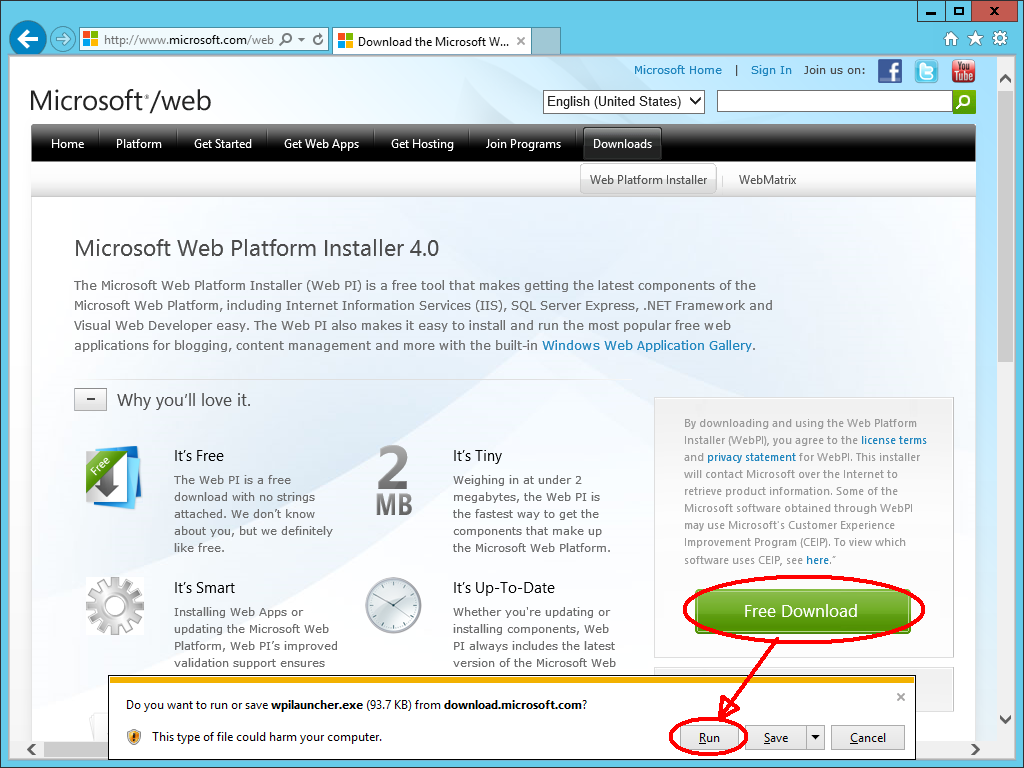The image size is (1024, 768).
Task: Click the gear 'It's Smart' icon
Action: click(115, 605)
